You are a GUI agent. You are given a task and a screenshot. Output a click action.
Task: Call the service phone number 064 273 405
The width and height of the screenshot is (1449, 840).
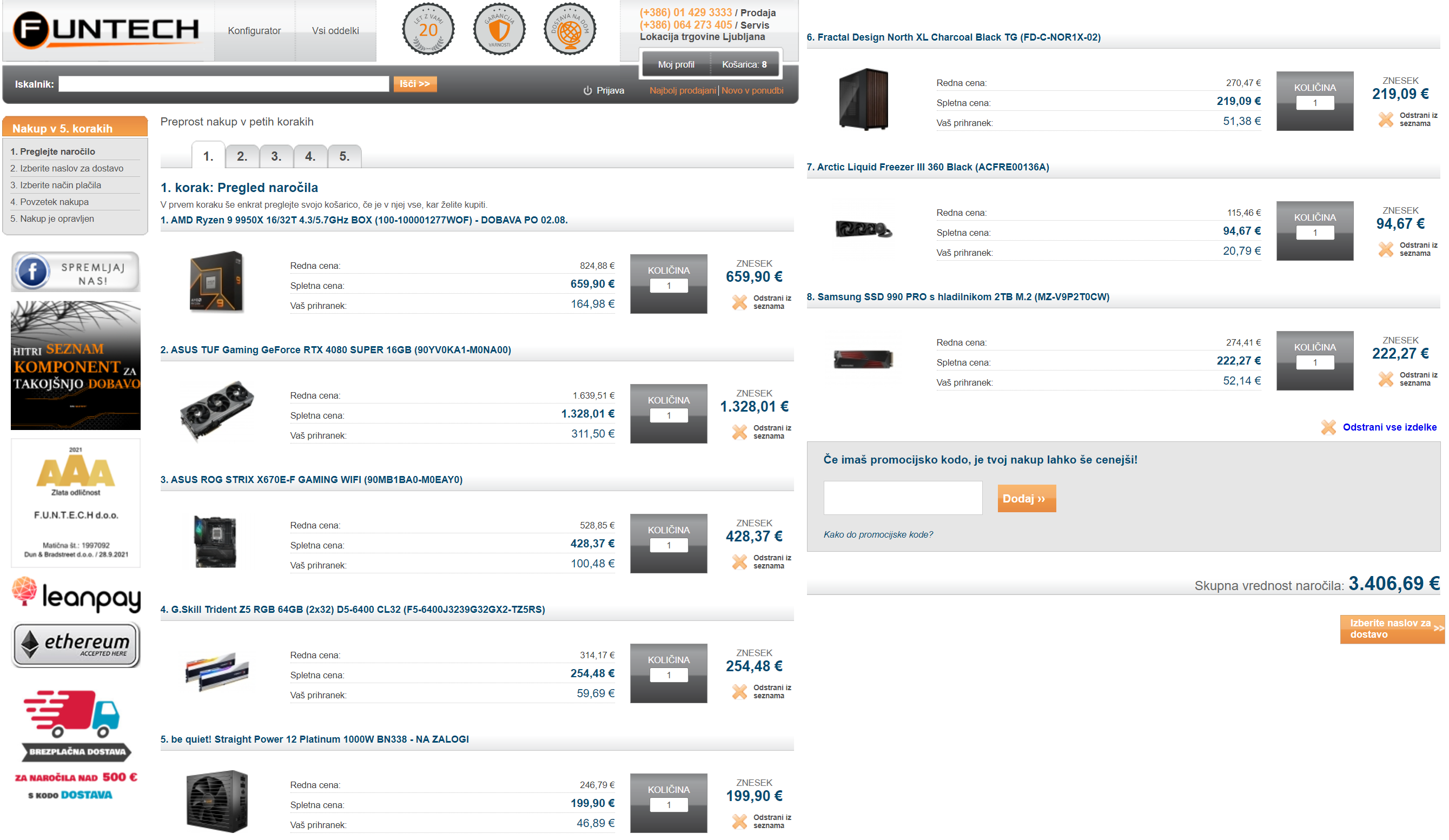[x=685, y=25]
